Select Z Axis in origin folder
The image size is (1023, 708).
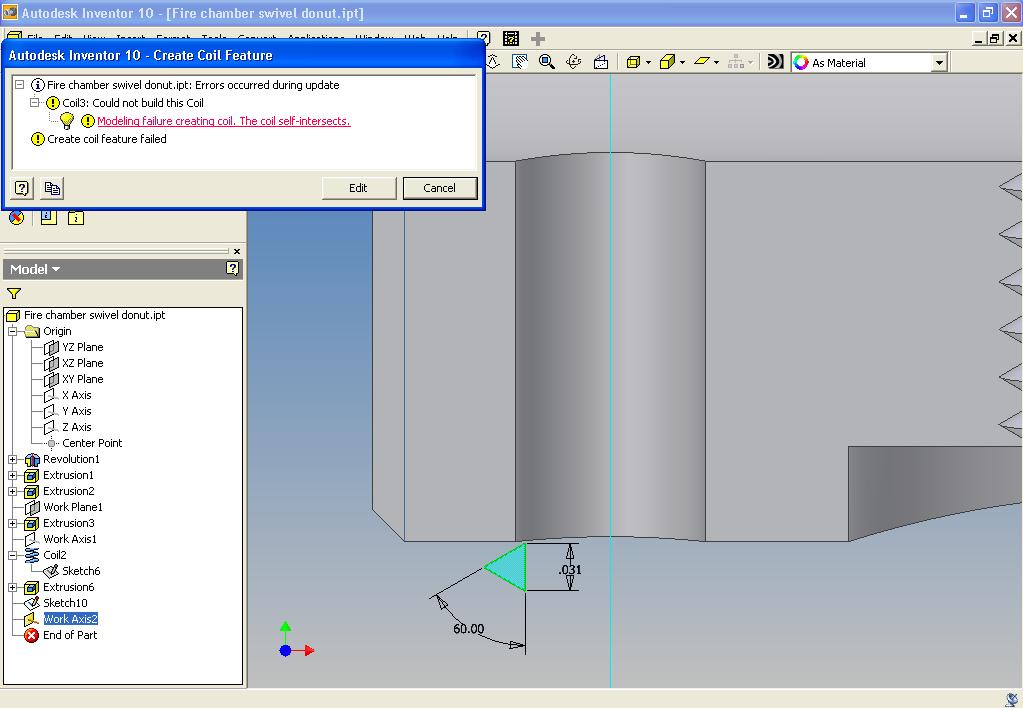pos(76,427)
